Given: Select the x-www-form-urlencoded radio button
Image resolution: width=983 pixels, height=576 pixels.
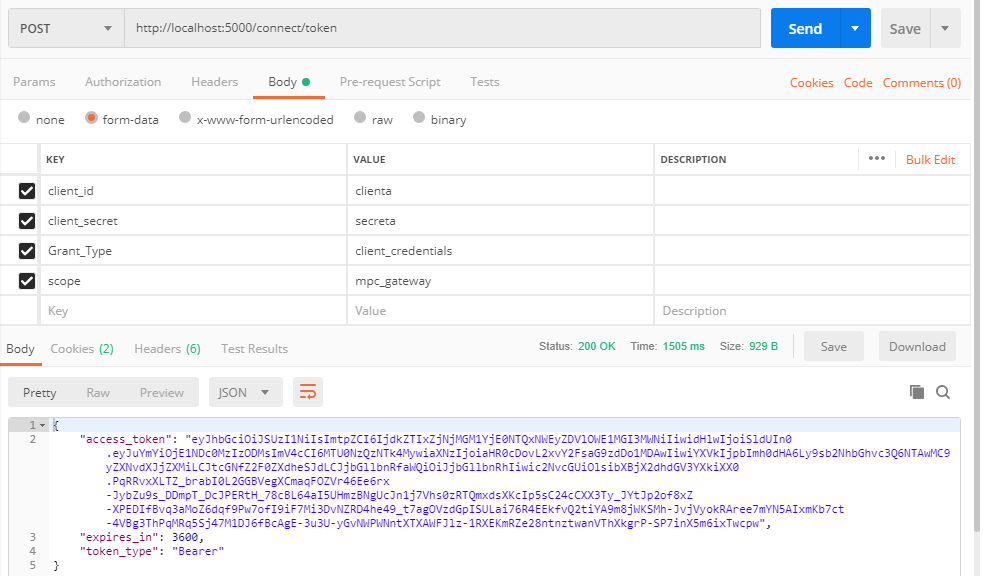Looking at the screenshot, I should point(185,118).
